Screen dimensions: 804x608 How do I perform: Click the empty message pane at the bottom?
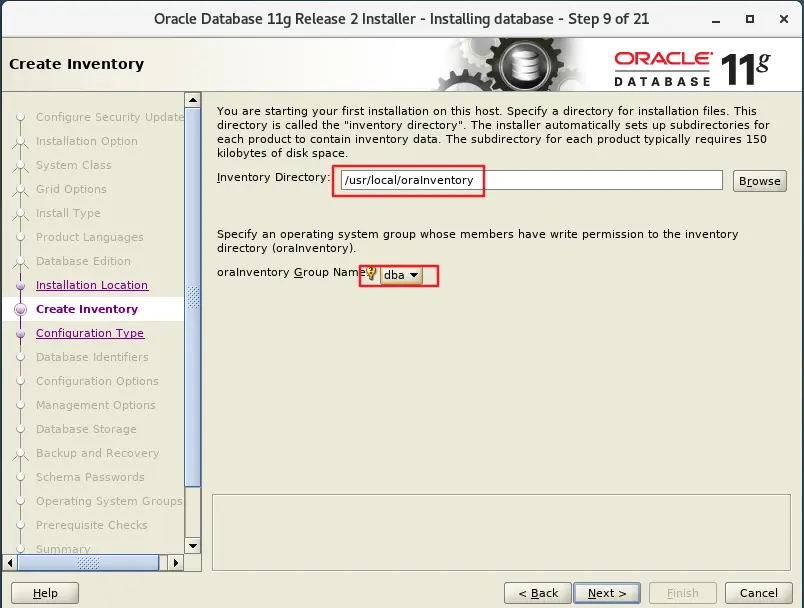coord(501,532)
